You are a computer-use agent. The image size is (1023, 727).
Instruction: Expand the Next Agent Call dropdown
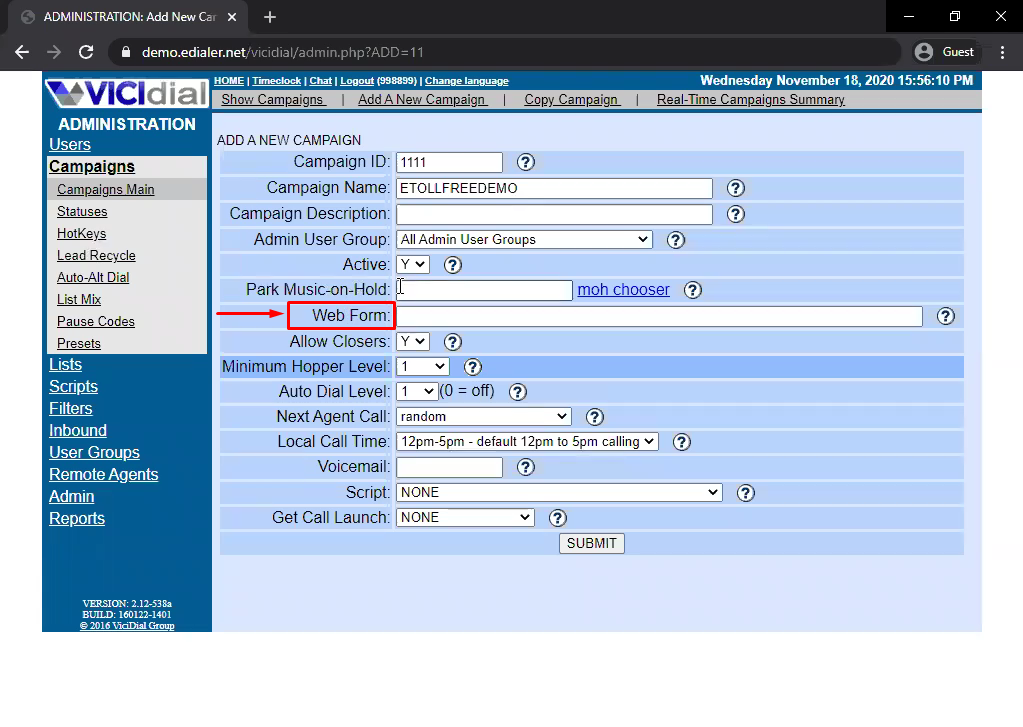[x=483, y=416]
